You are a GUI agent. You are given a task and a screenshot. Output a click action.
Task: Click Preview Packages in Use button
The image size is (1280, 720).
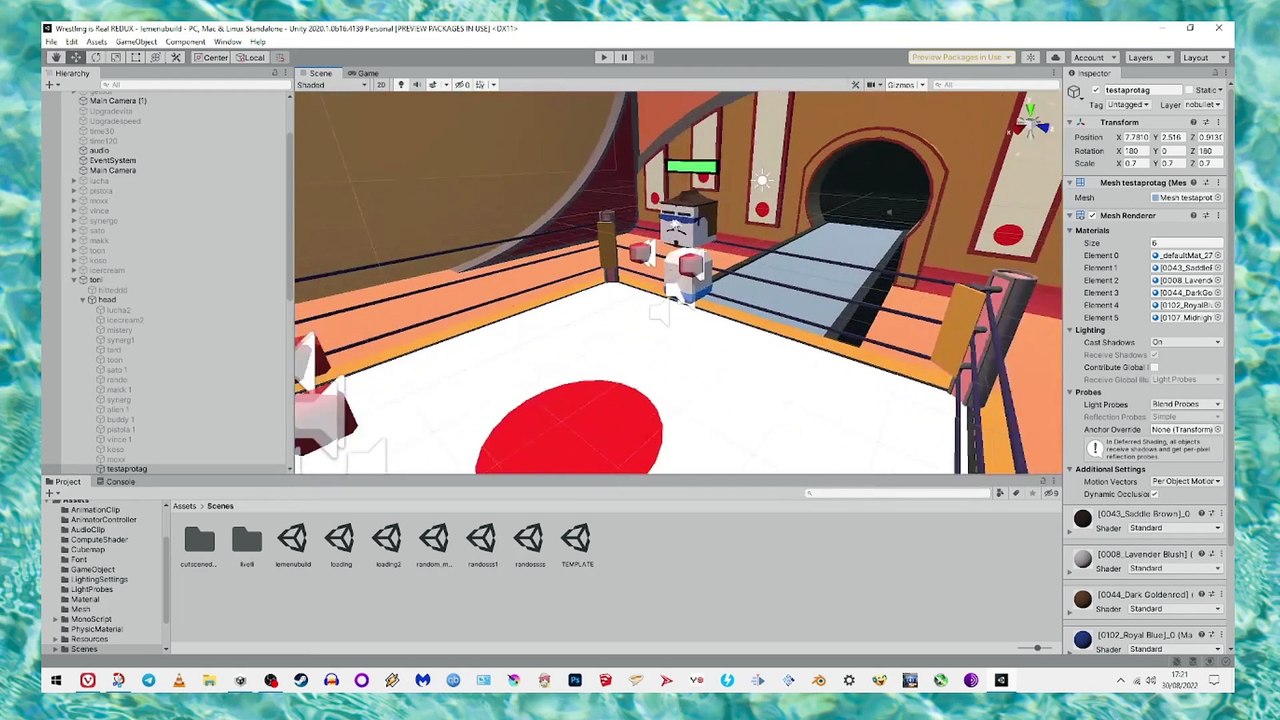point(962,57)
